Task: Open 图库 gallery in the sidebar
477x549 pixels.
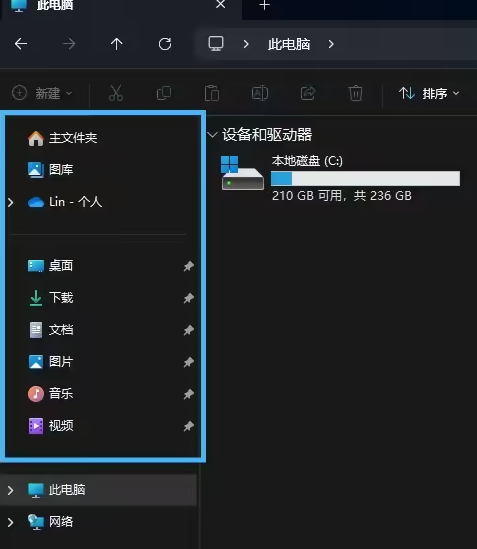Action: pyautogui.click(x=61, y=170)
